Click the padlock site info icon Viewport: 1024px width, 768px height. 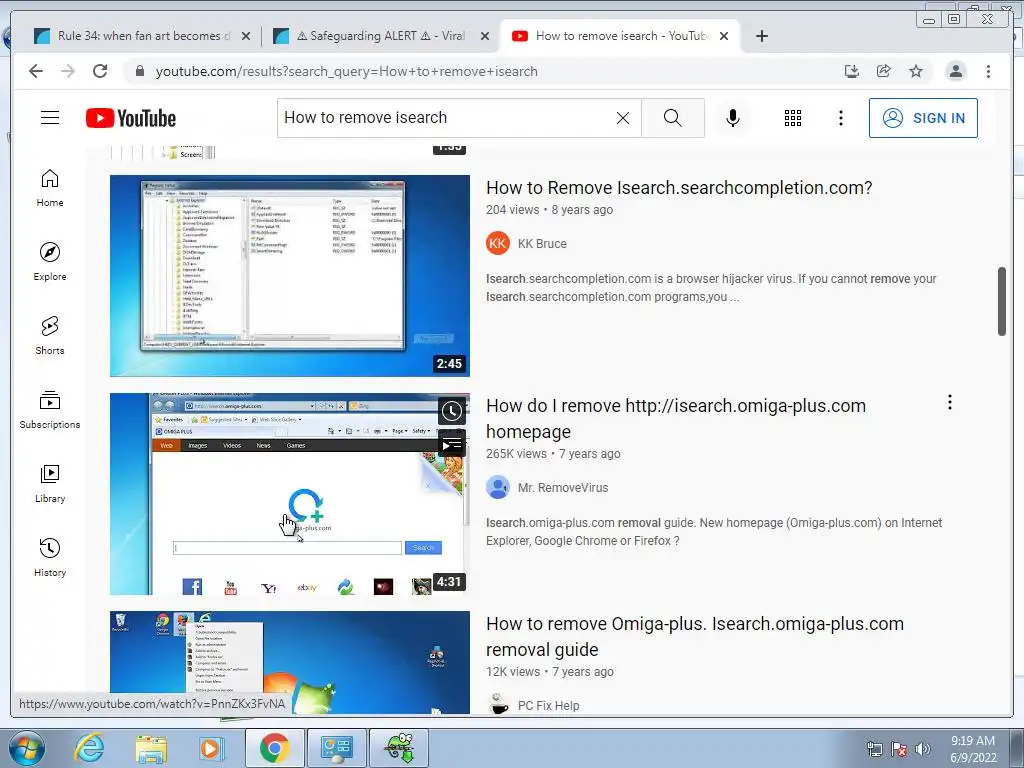(139, 71)
